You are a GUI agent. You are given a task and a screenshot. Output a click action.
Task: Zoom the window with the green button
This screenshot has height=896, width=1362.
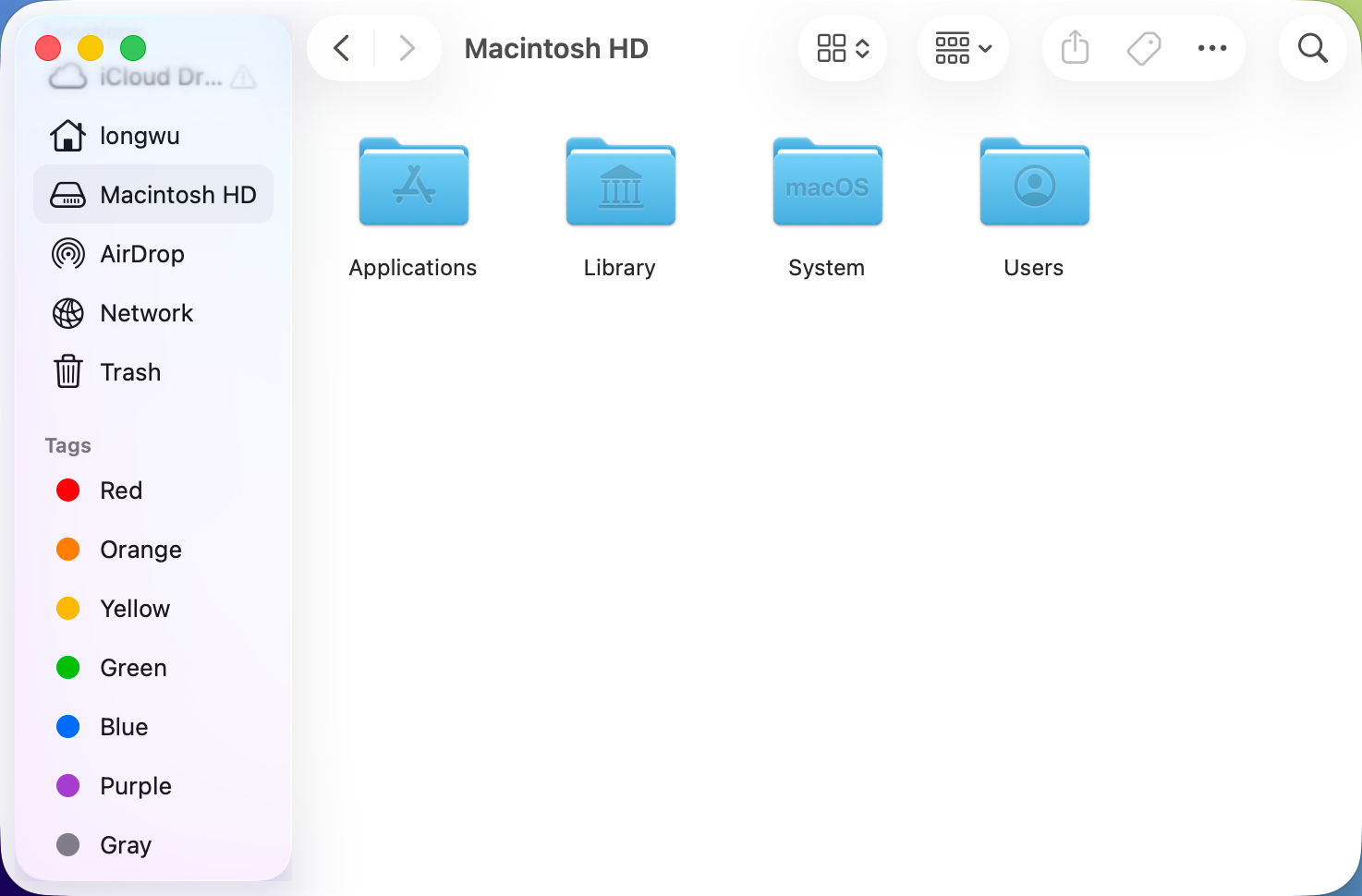click(133, 47)
